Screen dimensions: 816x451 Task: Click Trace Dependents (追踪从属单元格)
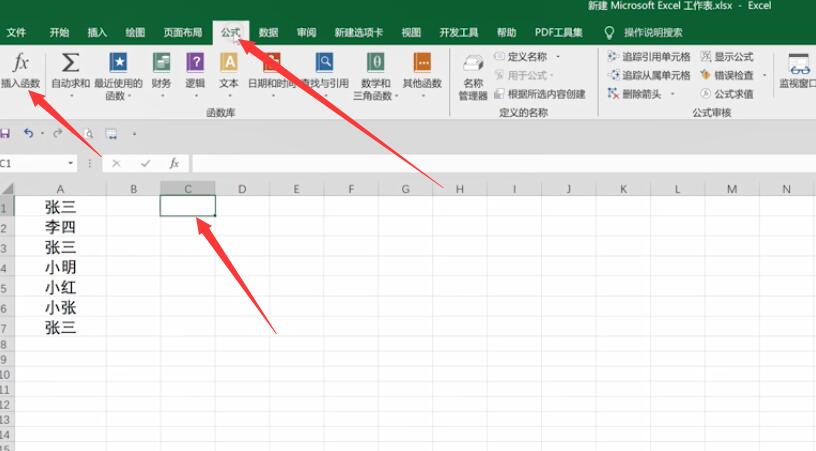(x=649, y=75)
